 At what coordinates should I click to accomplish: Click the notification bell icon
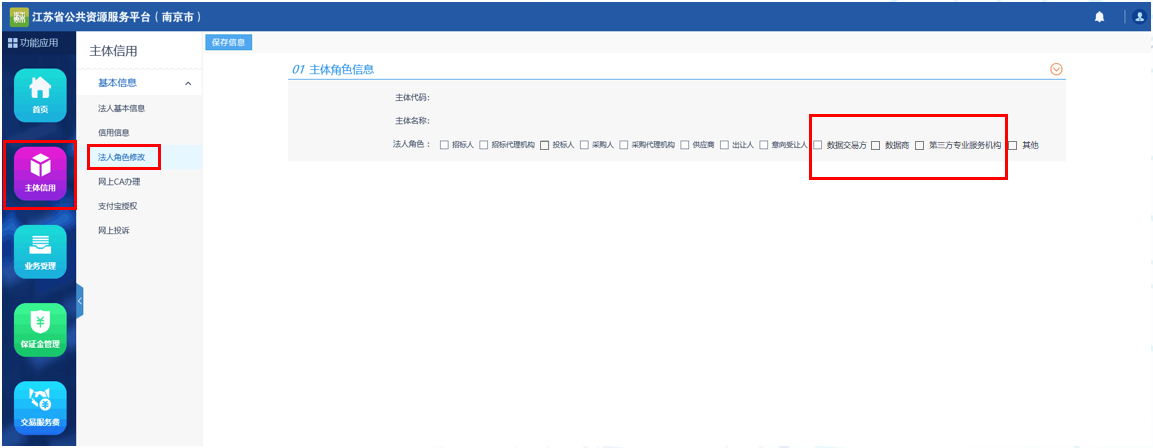point(1099,16)
